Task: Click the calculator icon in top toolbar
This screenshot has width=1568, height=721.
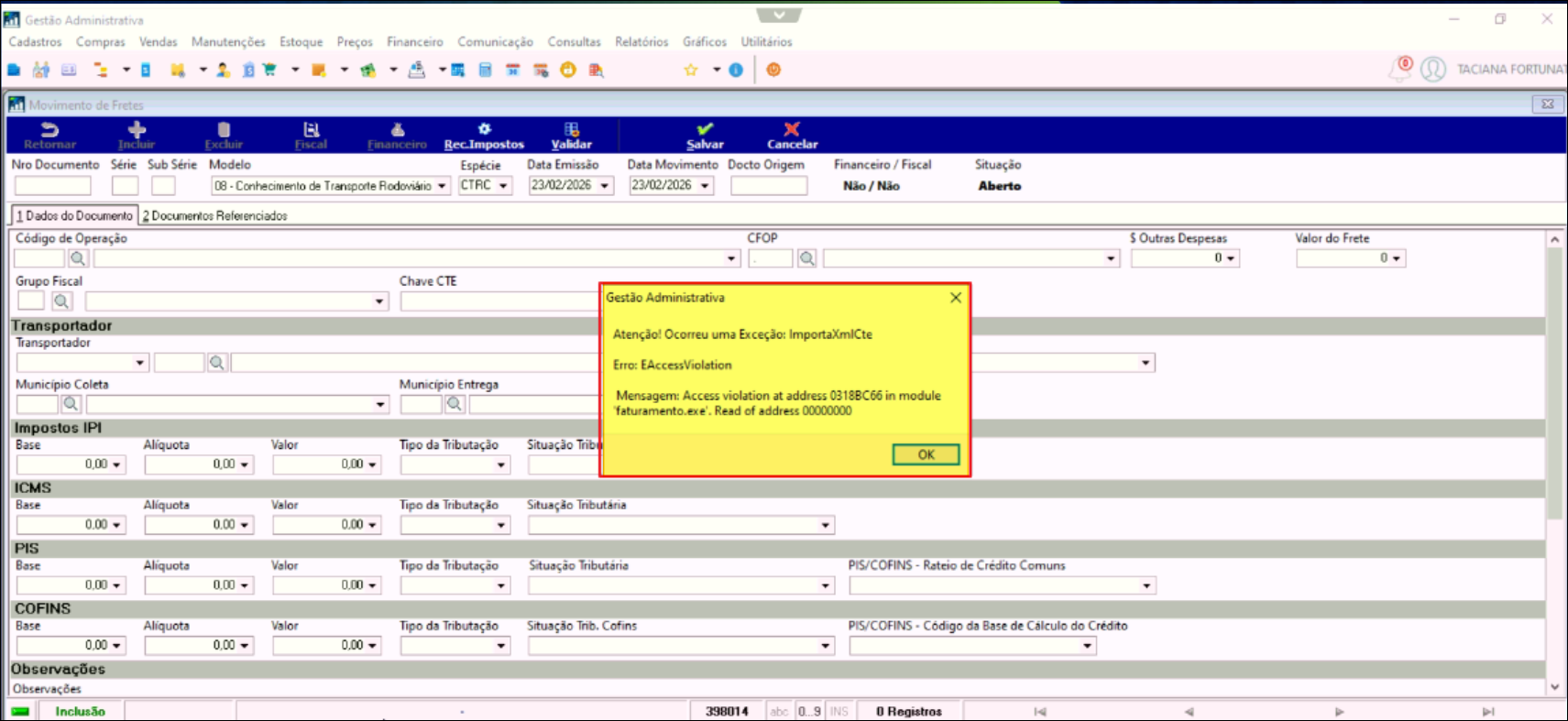Action: [486, 70]
